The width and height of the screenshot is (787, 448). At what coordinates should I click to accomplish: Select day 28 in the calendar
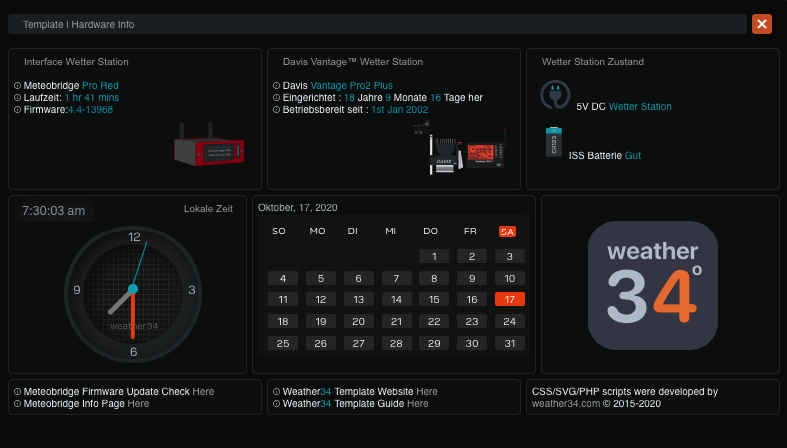click(397, 344)
